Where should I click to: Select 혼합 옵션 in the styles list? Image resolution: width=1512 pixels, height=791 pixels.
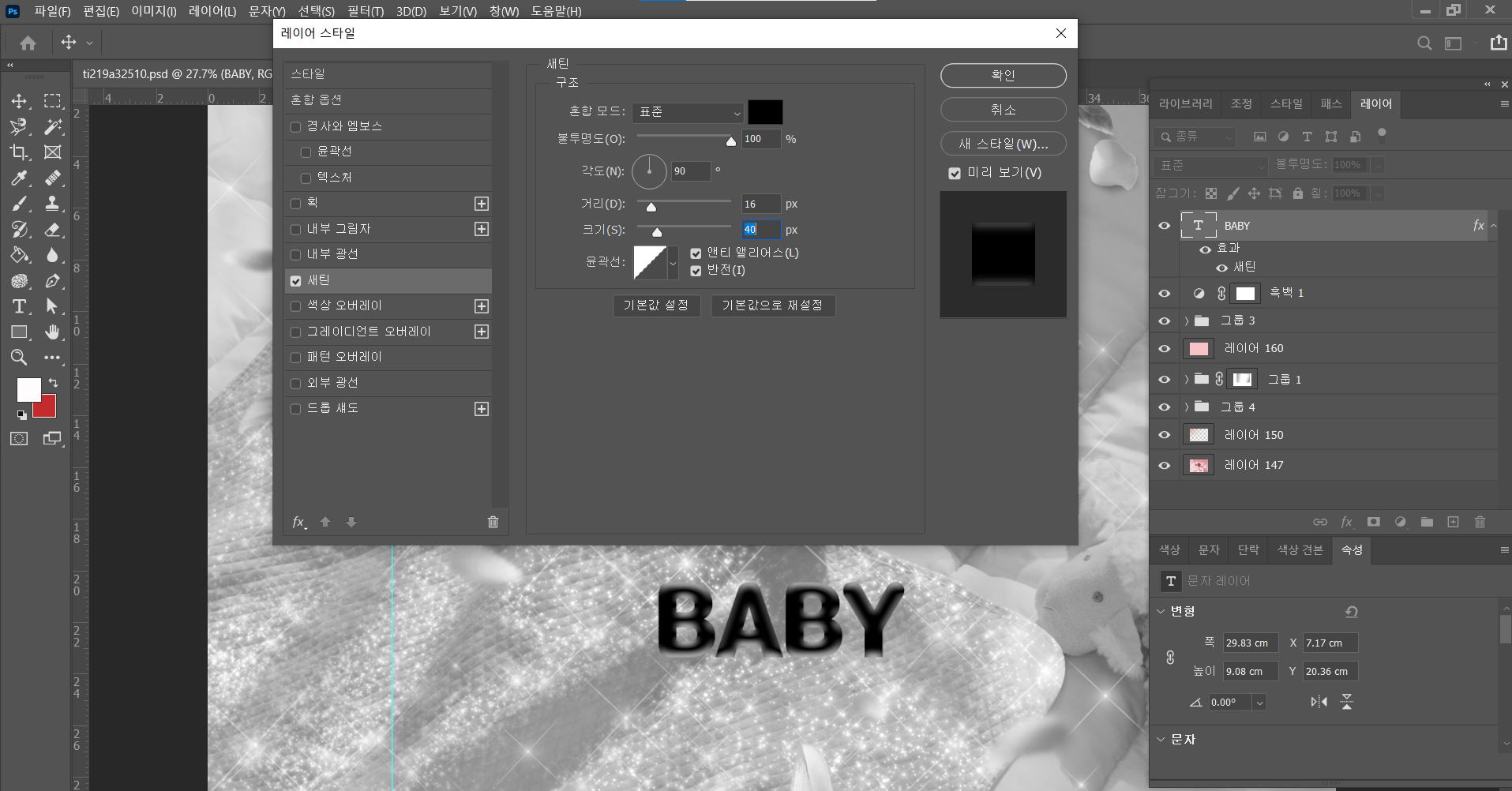(388, 100)
